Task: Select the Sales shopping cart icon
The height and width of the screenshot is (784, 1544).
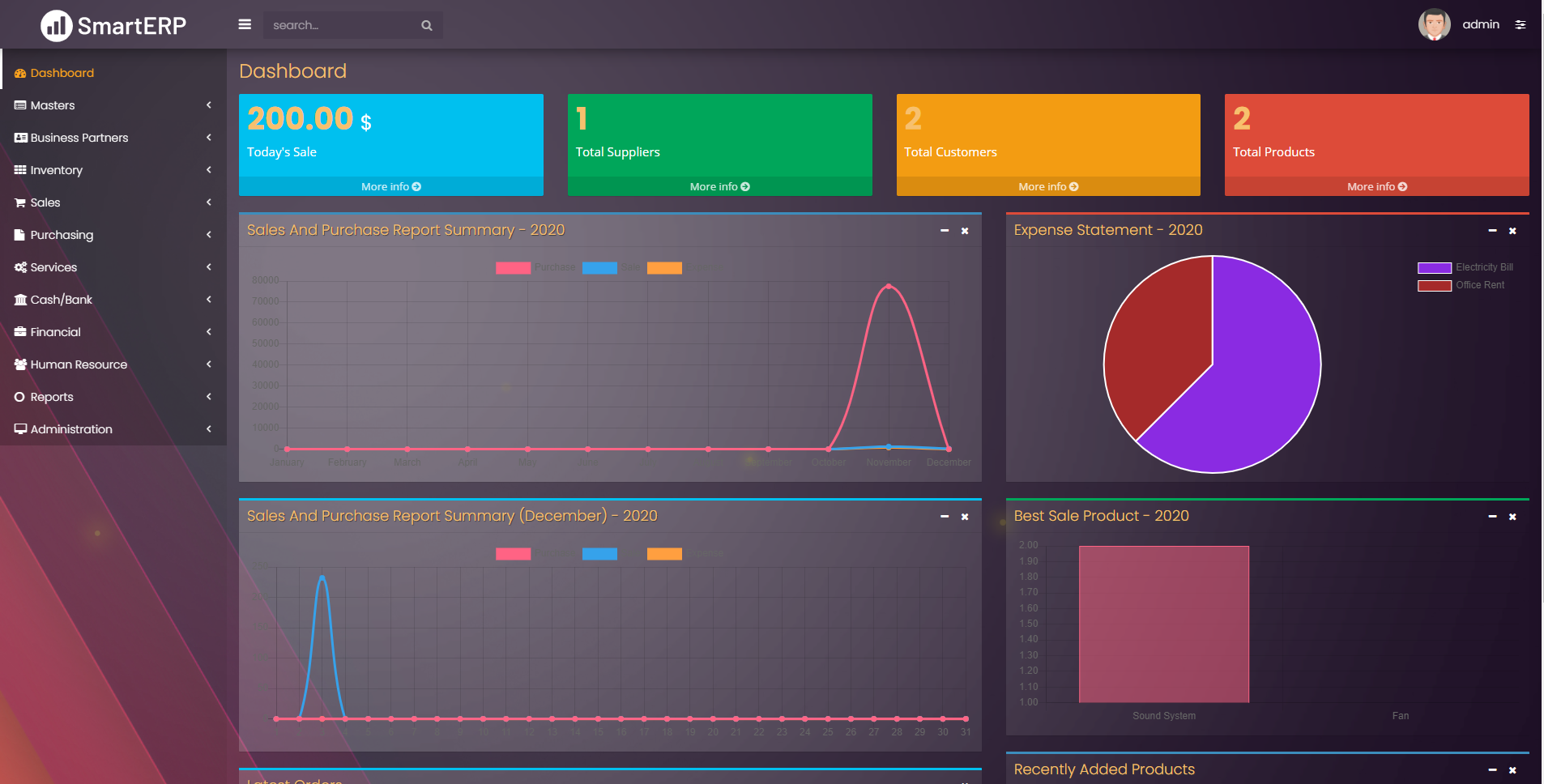Action: [x=20, y=202]
